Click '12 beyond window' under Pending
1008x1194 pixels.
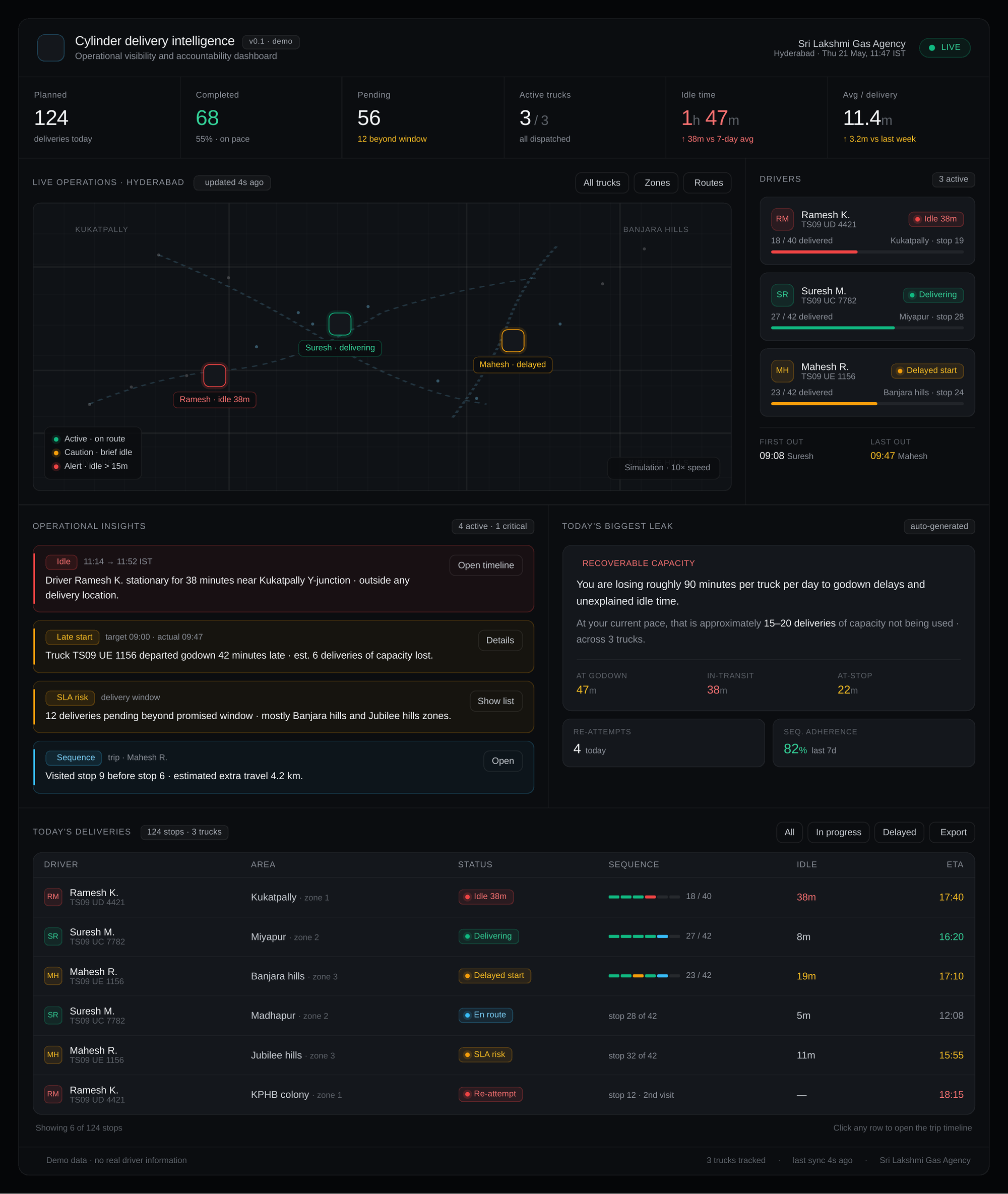392,139
